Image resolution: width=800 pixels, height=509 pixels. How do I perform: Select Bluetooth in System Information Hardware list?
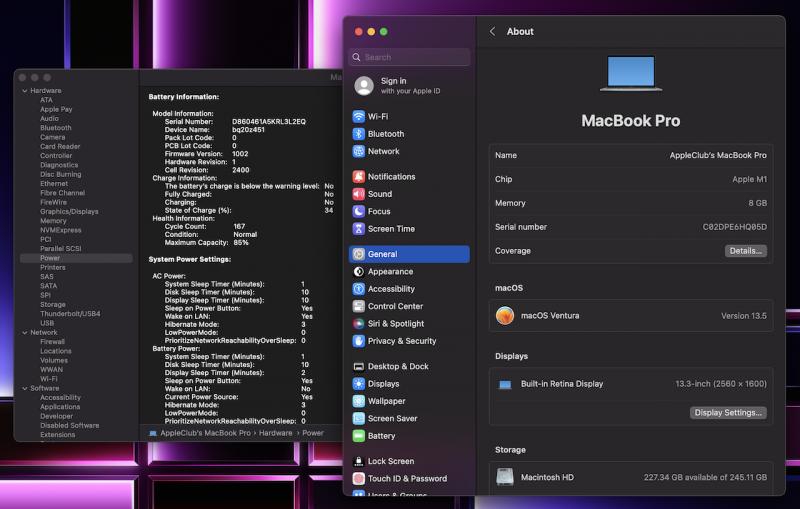56,128
